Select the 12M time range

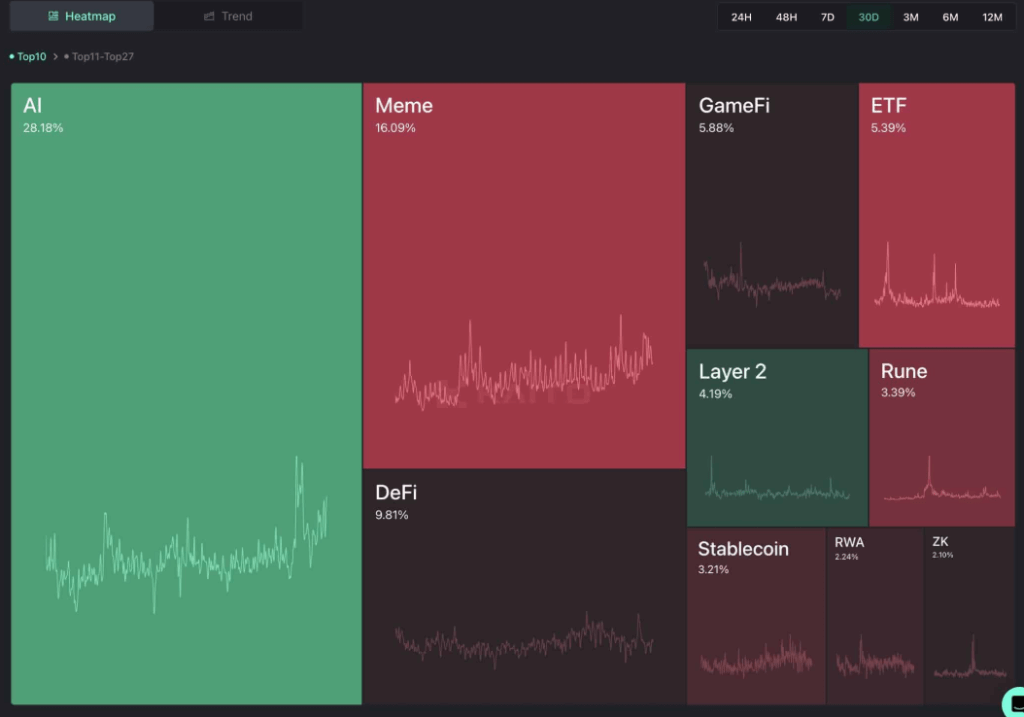(x=992, y=17)
